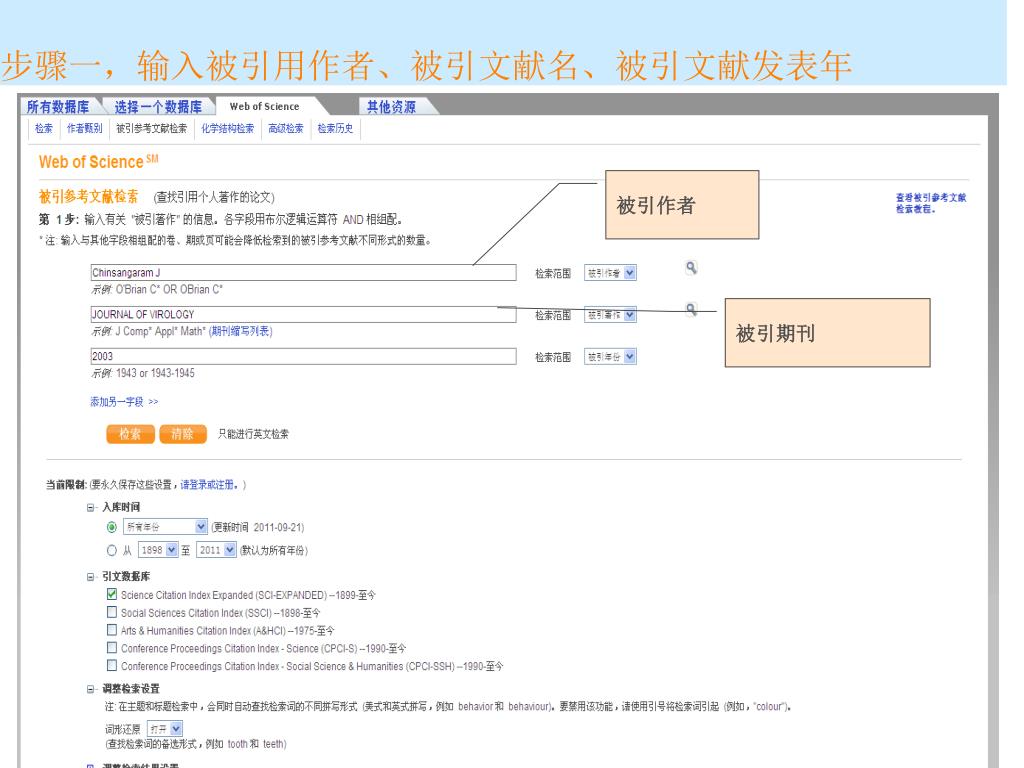The width and height of the screenshot is (1024, 768).
Task: Collapse the 调整检索设置 section
Action: pos(91,689)
